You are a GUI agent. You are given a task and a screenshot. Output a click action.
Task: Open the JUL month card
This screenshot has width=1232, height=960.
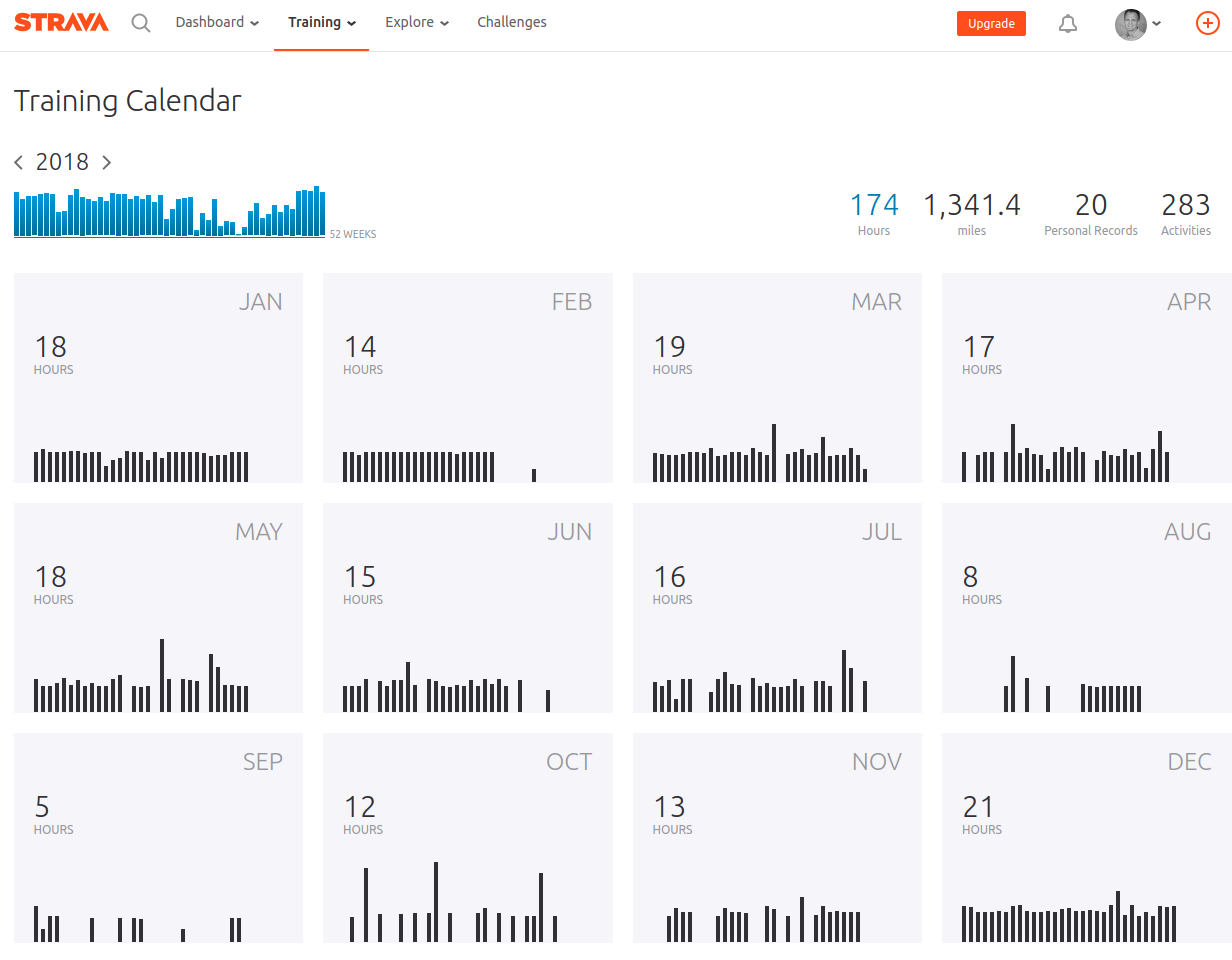coord(777,608)
